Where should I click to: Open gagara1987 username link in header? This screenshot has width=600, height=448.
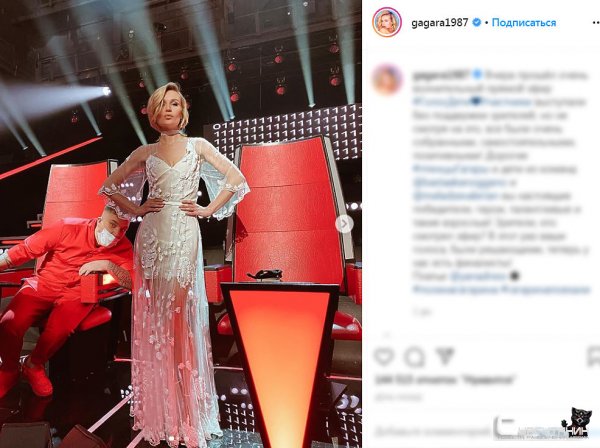(440, 23)
